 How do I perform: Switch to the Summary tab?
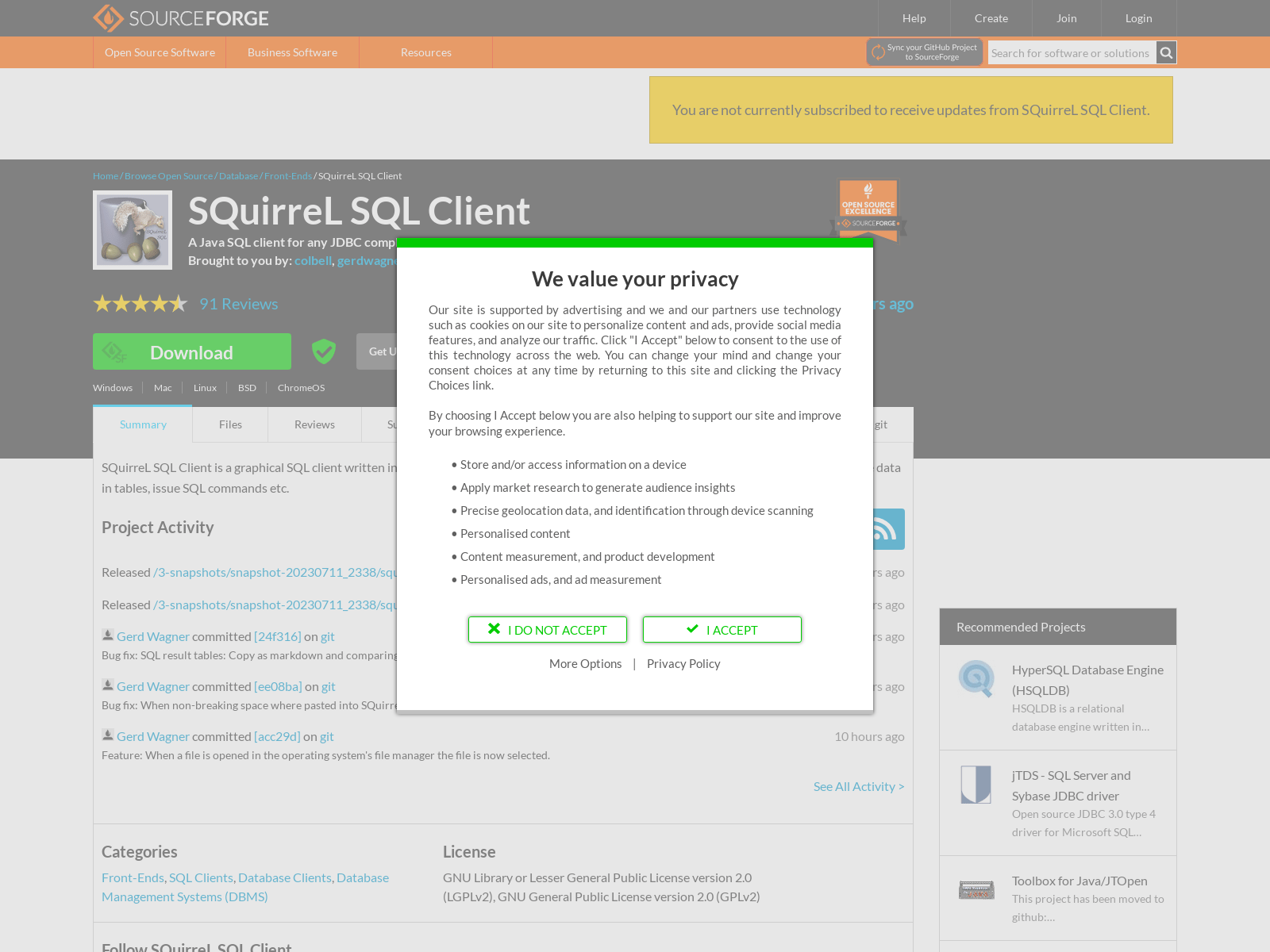(x=143, y=424)
